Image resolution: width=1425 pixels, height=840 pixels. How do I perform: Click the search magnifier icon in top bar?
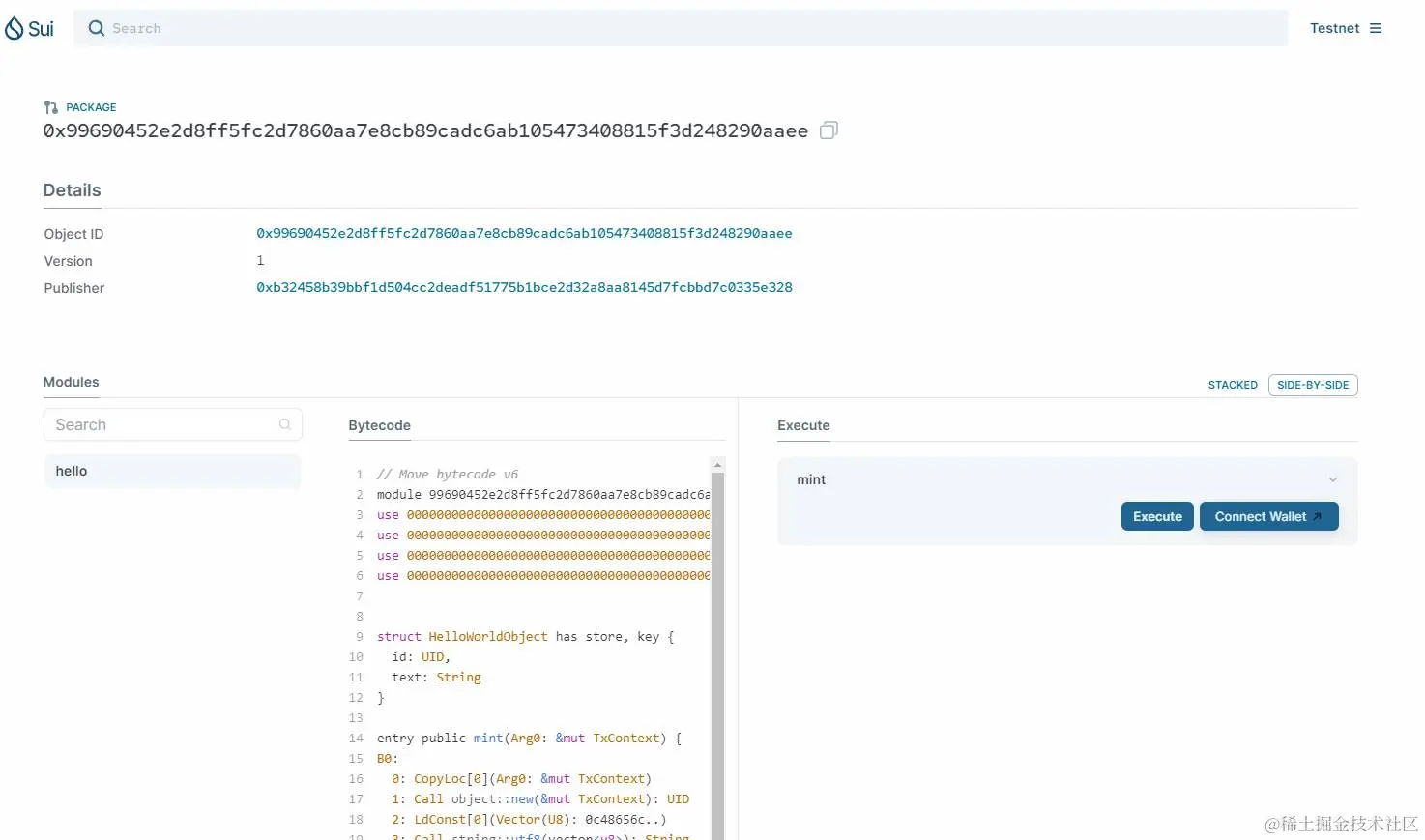[x=96, y=29]
